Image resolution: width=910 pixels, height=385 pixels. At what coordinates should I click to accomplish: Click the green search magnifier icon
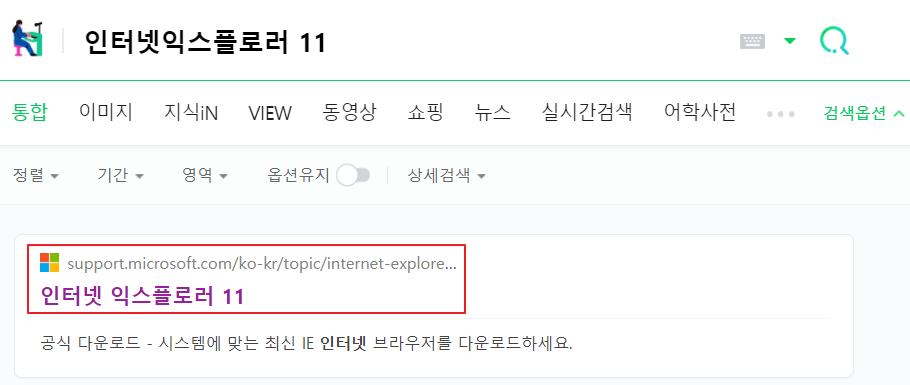point(834,41)
